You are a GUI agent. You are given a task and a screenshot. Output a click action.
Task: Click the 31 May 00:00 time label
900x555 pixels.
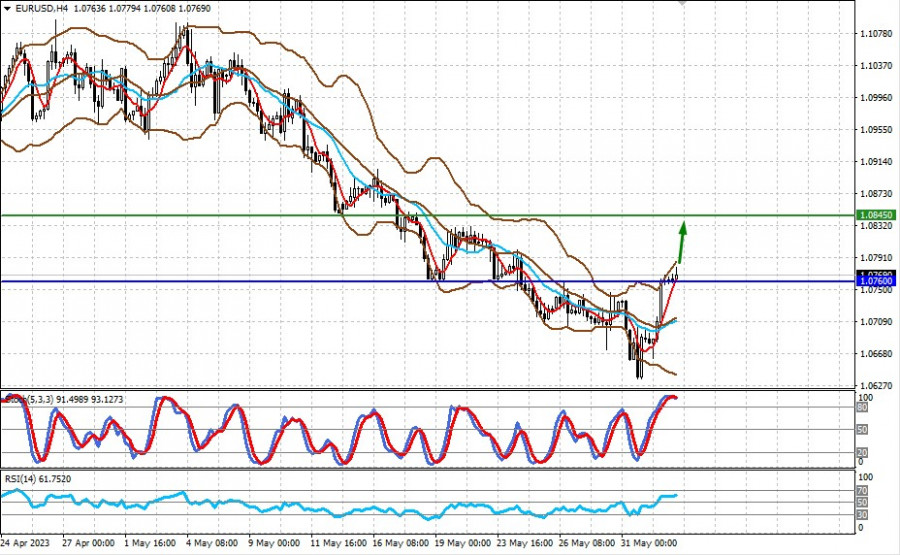[x=650, y=542]
